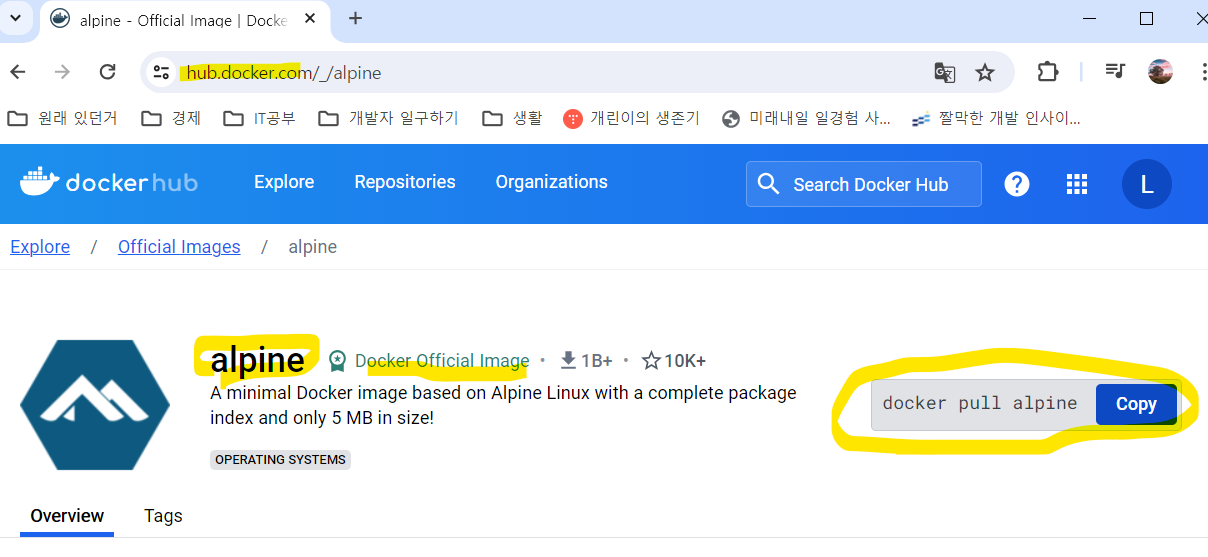Go to Explore breadcrumb link
Viewport: 1208px width, 557px height.
pyautogui.click(x=40, y=247)
